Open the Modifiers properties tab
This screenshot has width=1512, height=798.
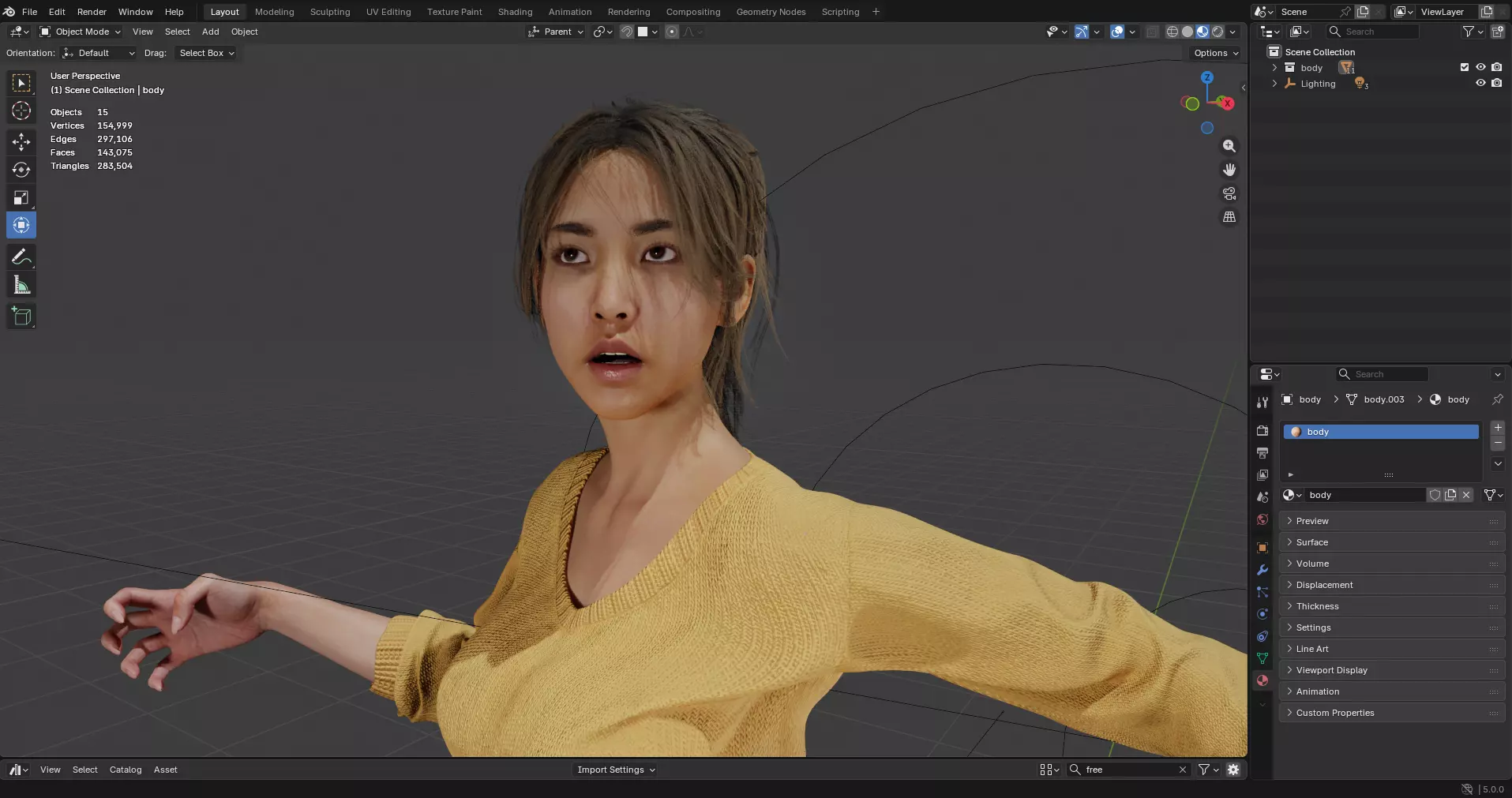tap(1263, 570)
